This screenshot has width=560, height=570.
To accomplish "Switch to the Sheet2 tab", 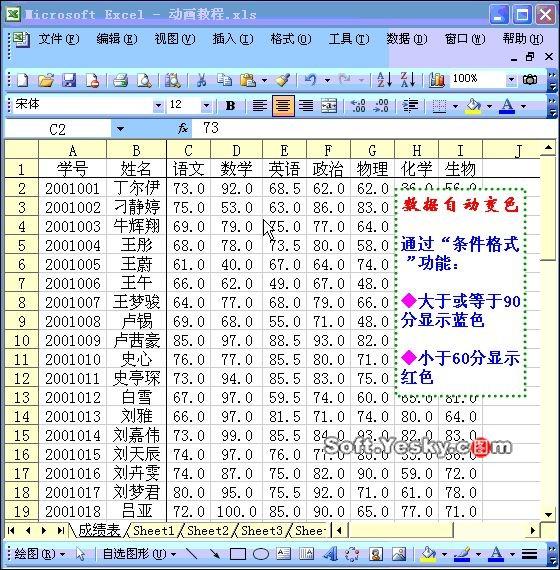I will pos(208,530).
